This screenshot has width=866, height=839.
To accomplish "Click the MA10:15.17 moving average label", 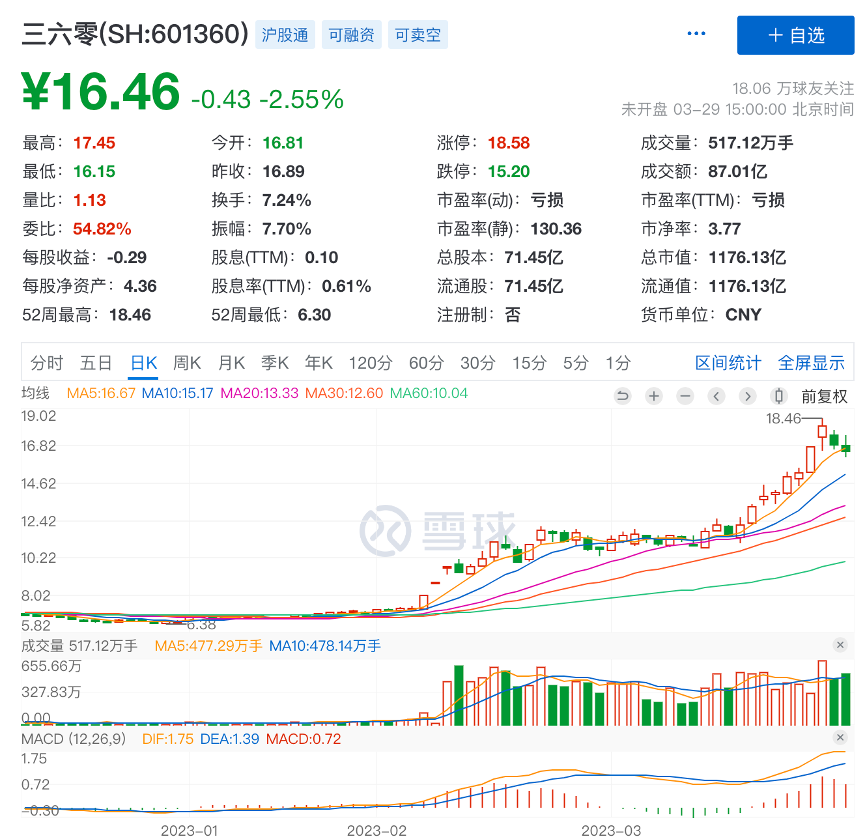I will [177, 393].
